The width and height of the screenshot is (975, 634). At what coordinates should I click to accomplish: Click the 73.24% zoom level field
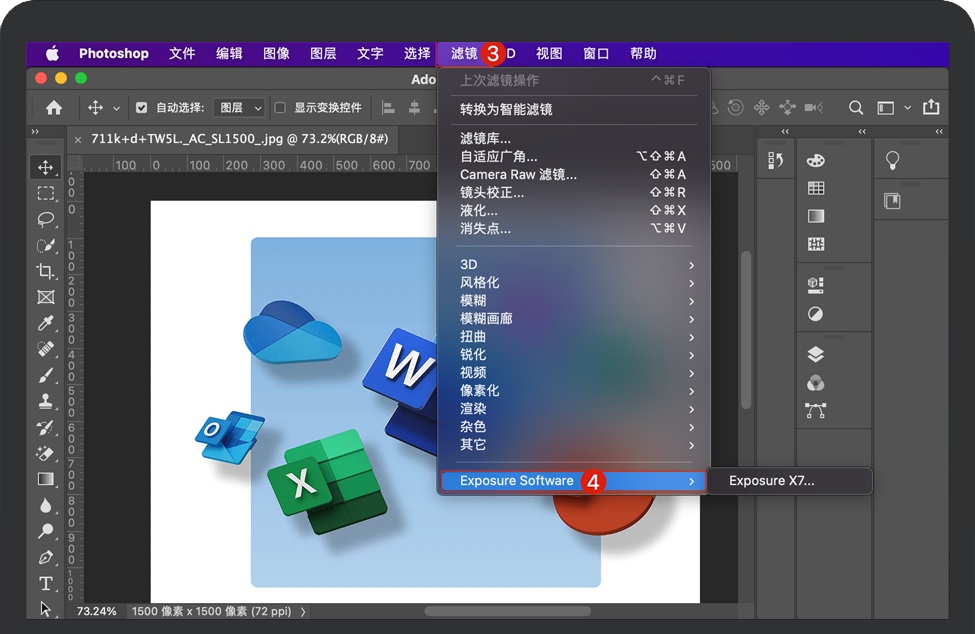pos(96,612)
